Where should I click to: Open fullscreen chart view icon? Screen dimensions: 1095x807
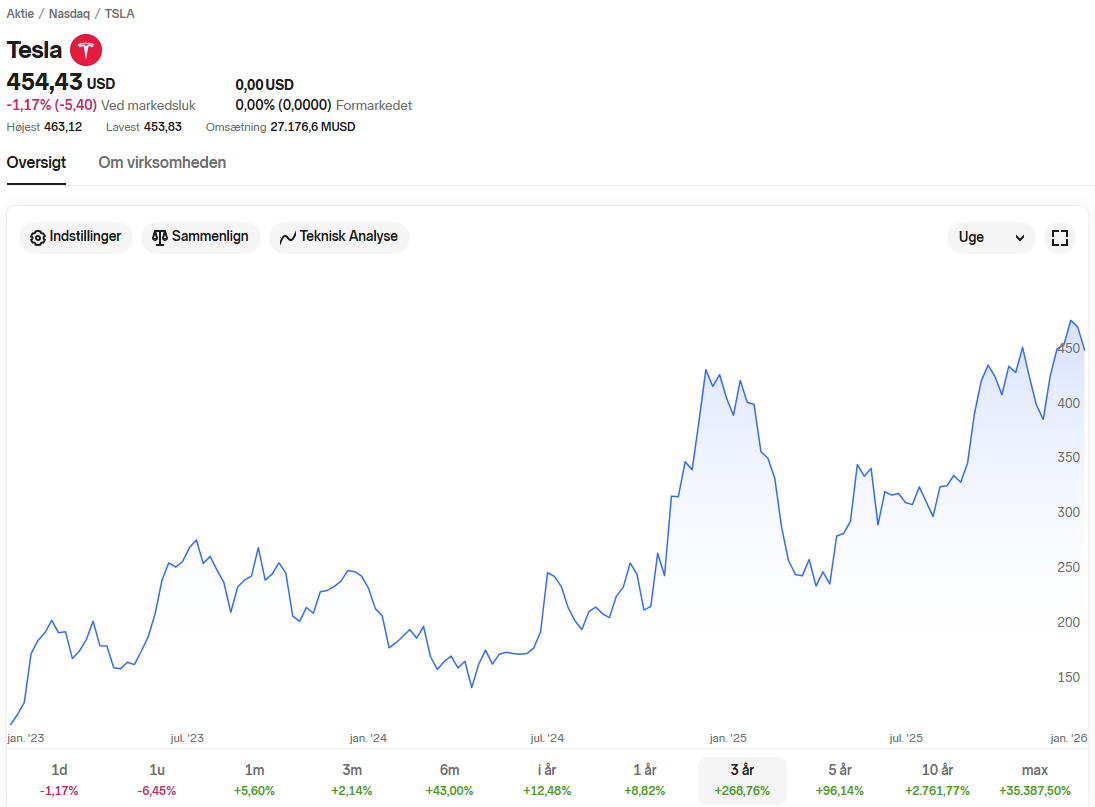(1059, 238)
